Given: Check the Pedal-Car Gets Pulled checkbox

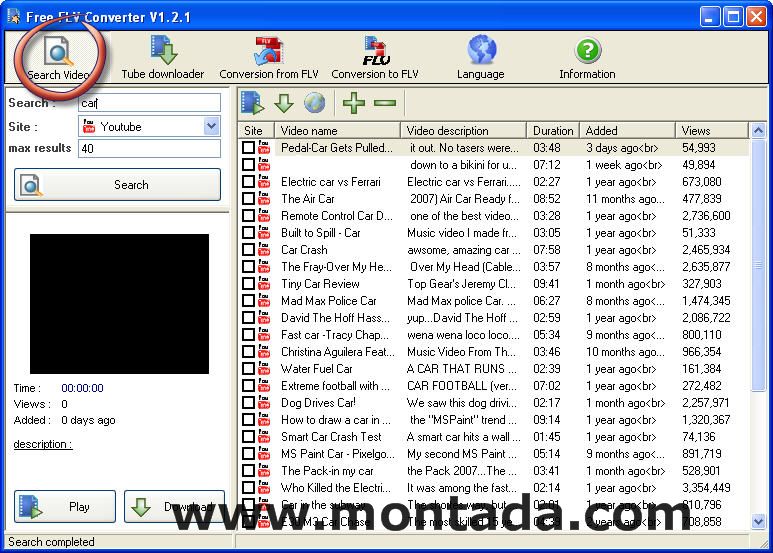Looking at the screenshot, I should [x=248, y=147].
